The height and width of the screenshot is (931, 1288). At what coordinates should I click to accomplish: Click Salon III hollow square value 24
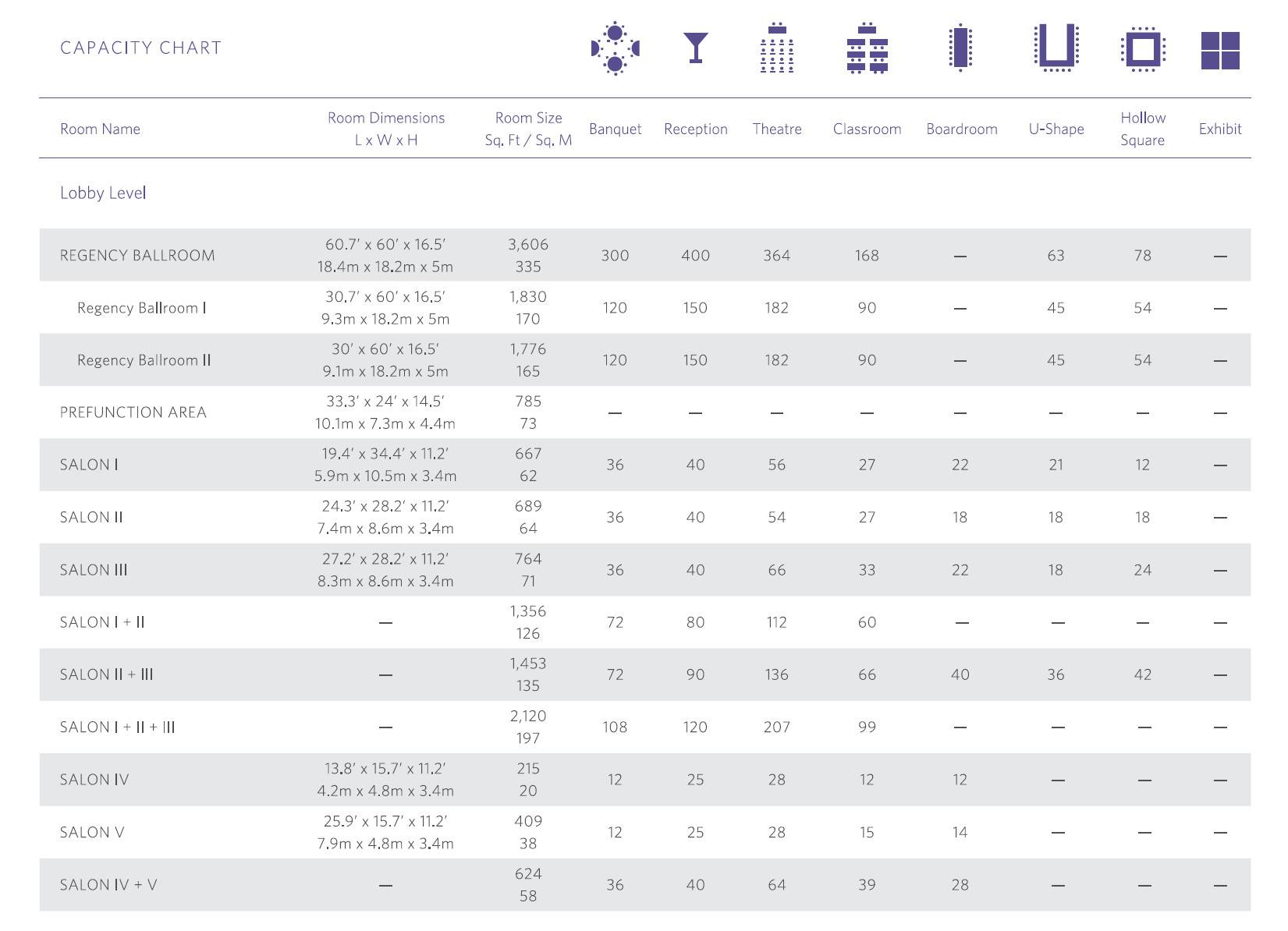tap(1143, 570)
